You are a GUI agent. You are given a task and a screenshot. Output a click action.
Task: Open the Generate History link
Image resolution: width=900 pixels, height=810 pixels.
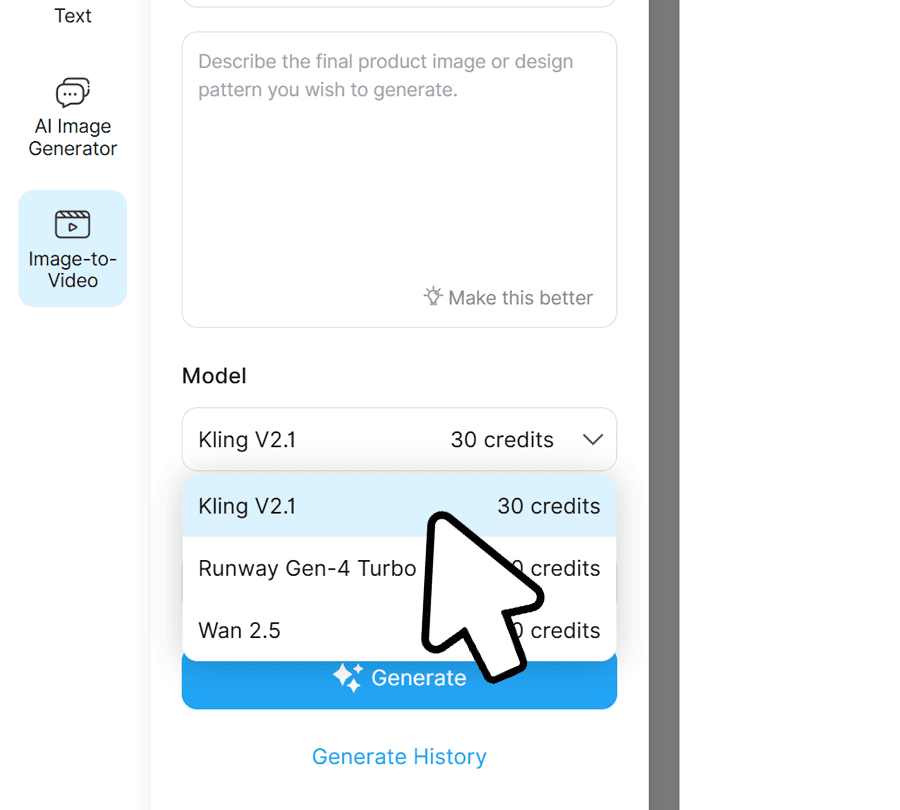tap(399, 757)
